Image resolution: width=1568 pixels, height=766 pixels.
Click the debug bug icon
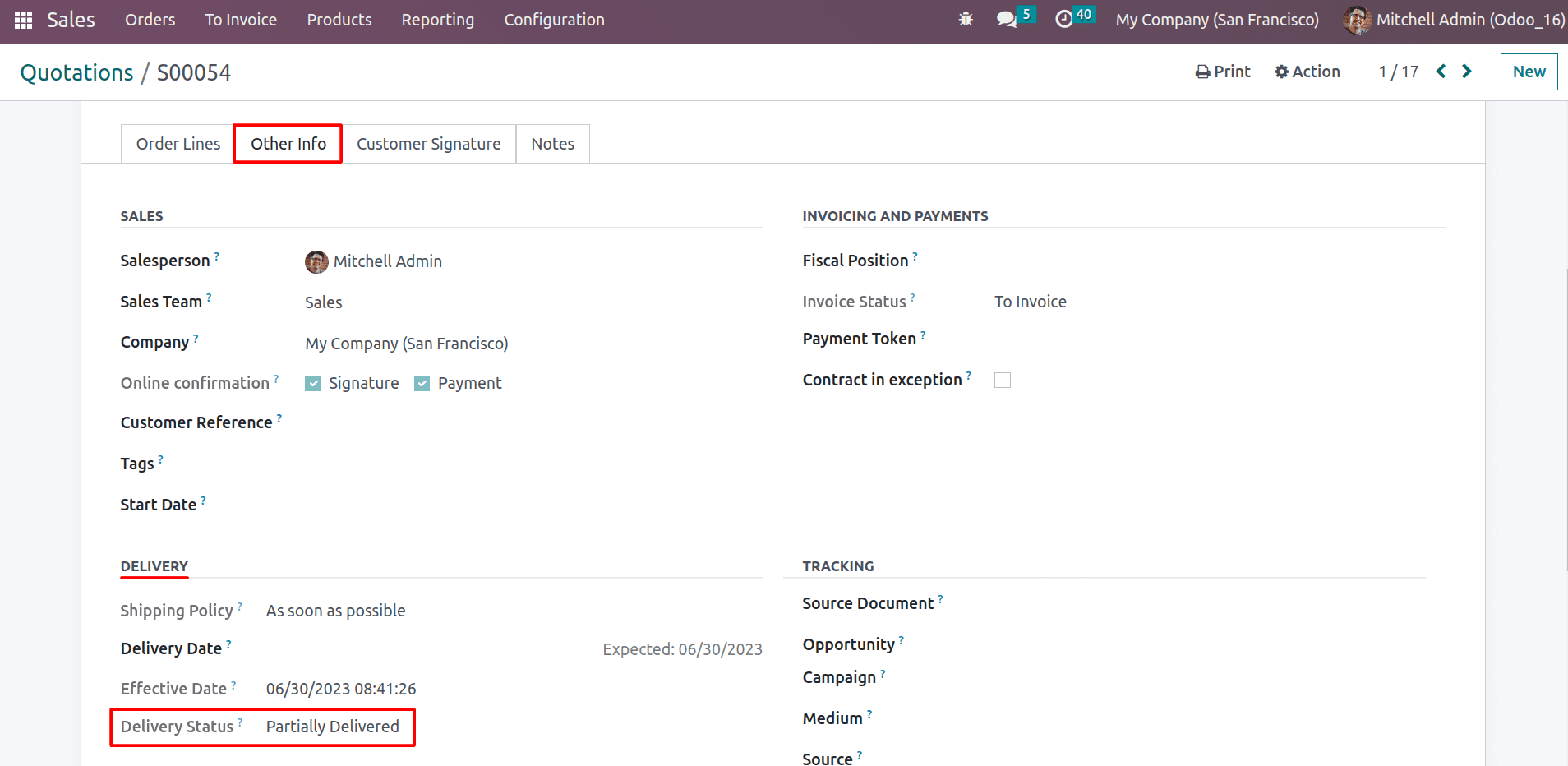click(966, 19)
